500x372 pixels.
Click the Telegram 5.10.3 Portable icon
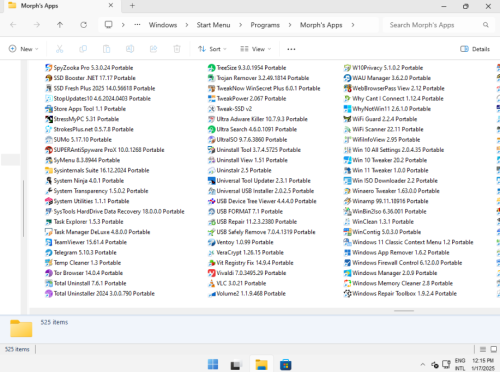click(x=49, y=252)
